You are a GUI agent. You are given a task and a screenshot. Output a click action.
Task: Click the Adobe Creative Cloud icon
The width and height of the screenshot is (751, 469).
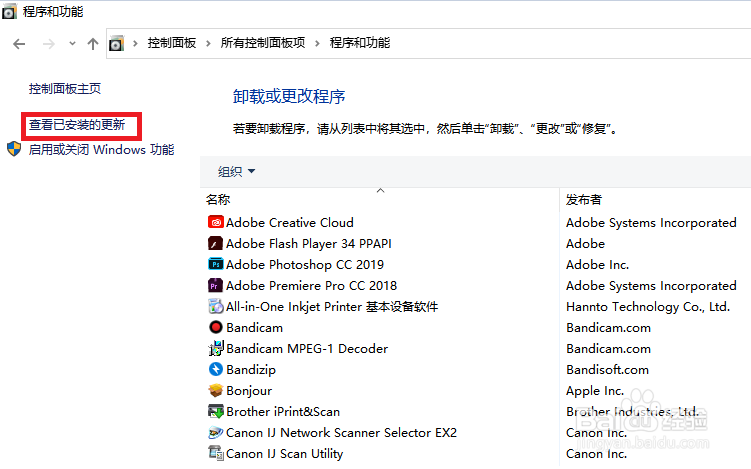click(216, 222)
